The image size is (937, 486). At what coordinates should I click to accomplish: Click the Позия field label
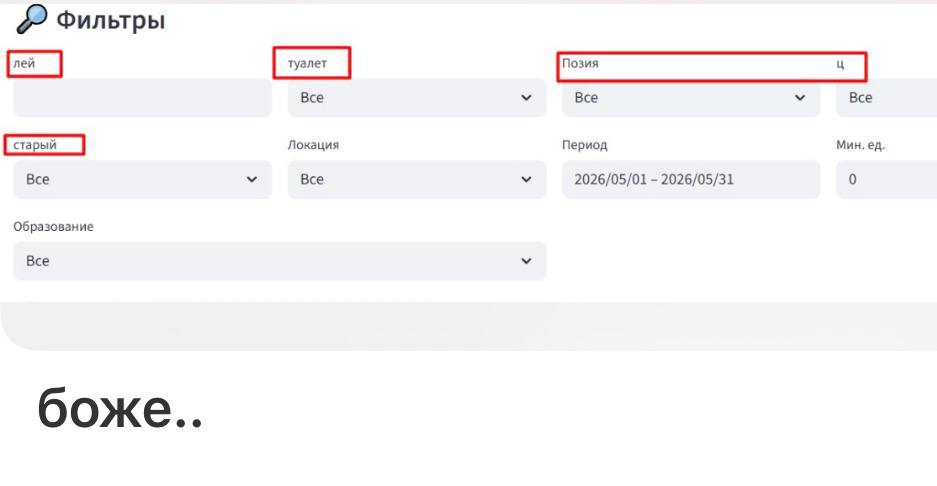pos(580,63)
